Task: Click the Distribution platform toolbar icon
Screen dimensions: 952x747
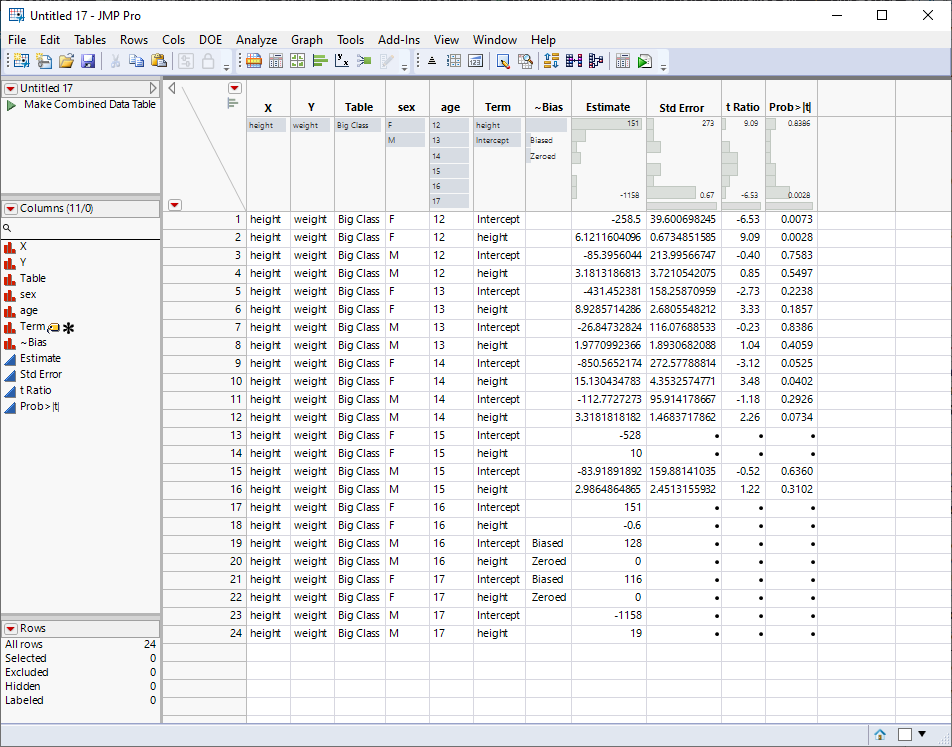Action: coord(320,61)
